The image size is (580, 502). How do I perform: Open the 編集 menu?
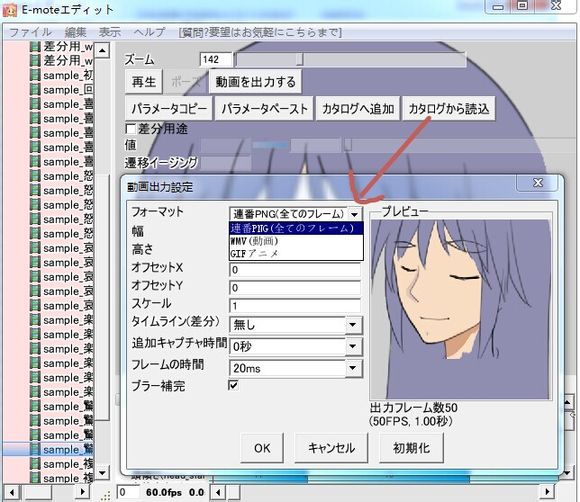pos(75,33)
